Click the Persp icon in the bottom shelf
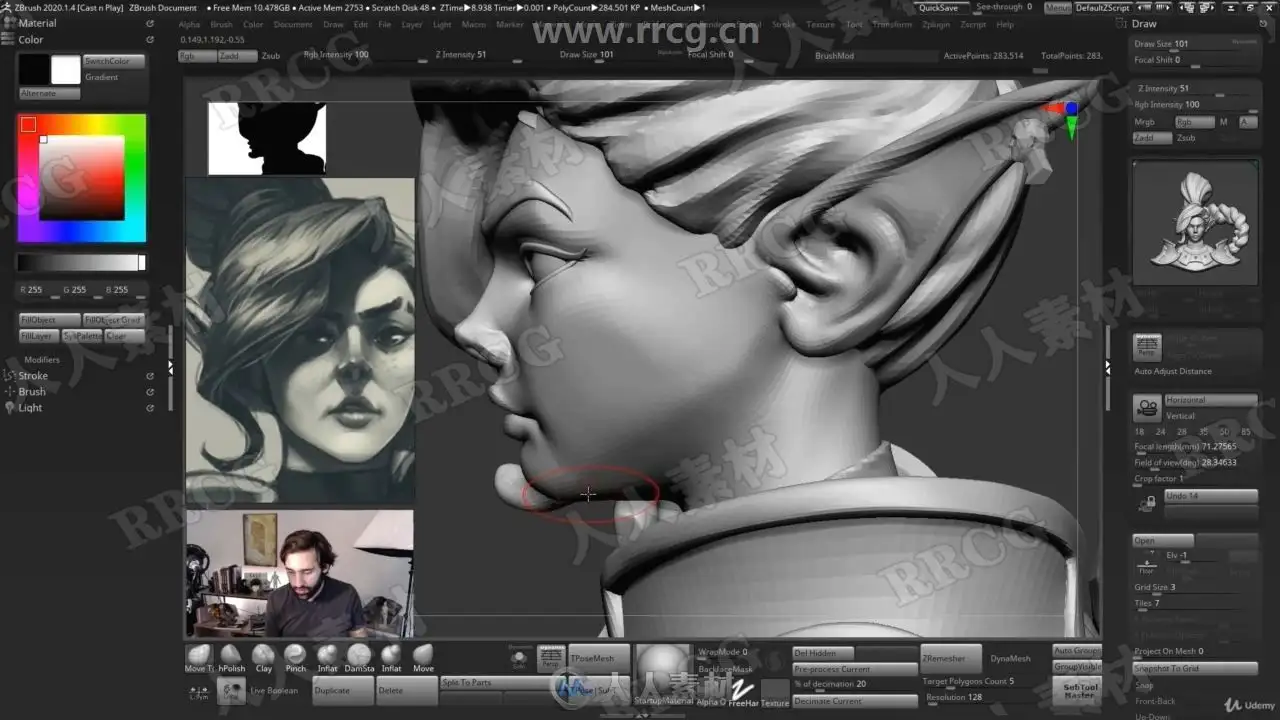 (x=551, y=657)
